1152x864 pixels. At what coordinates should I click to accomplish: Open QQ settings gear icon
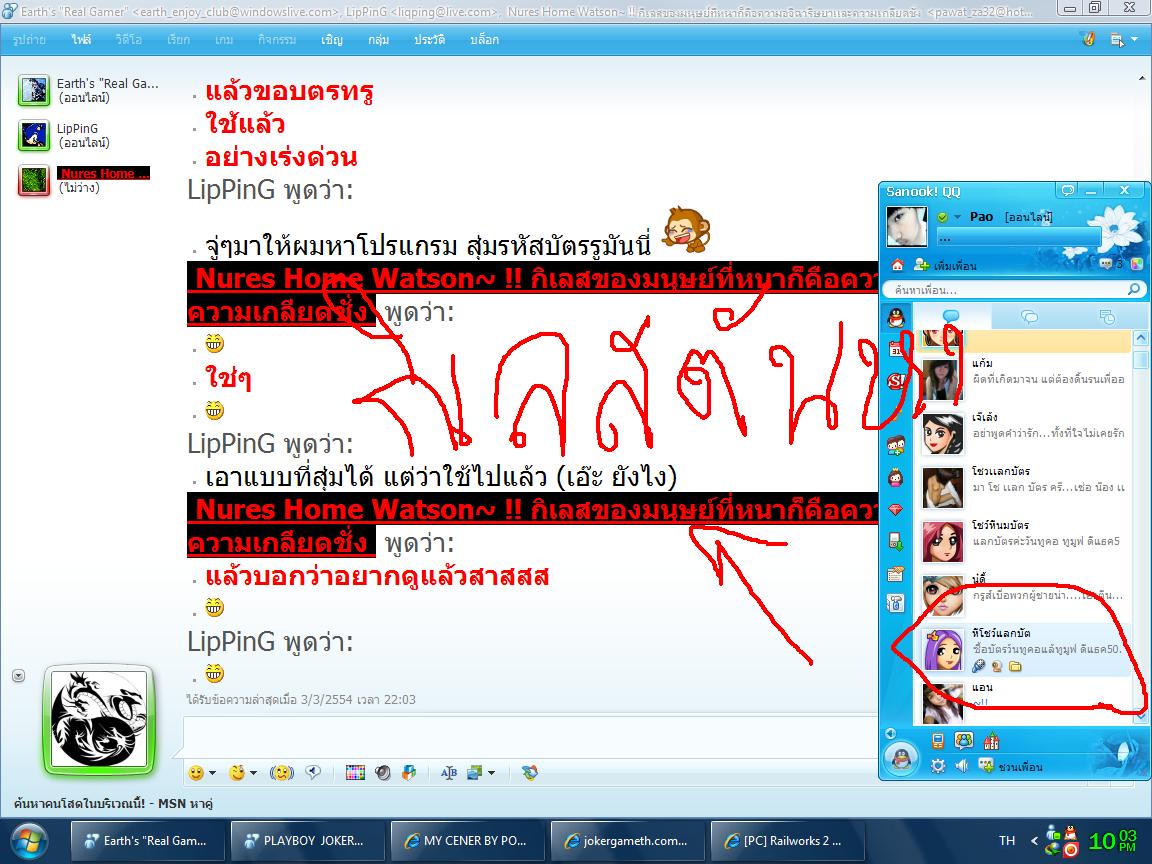(938, 766)
